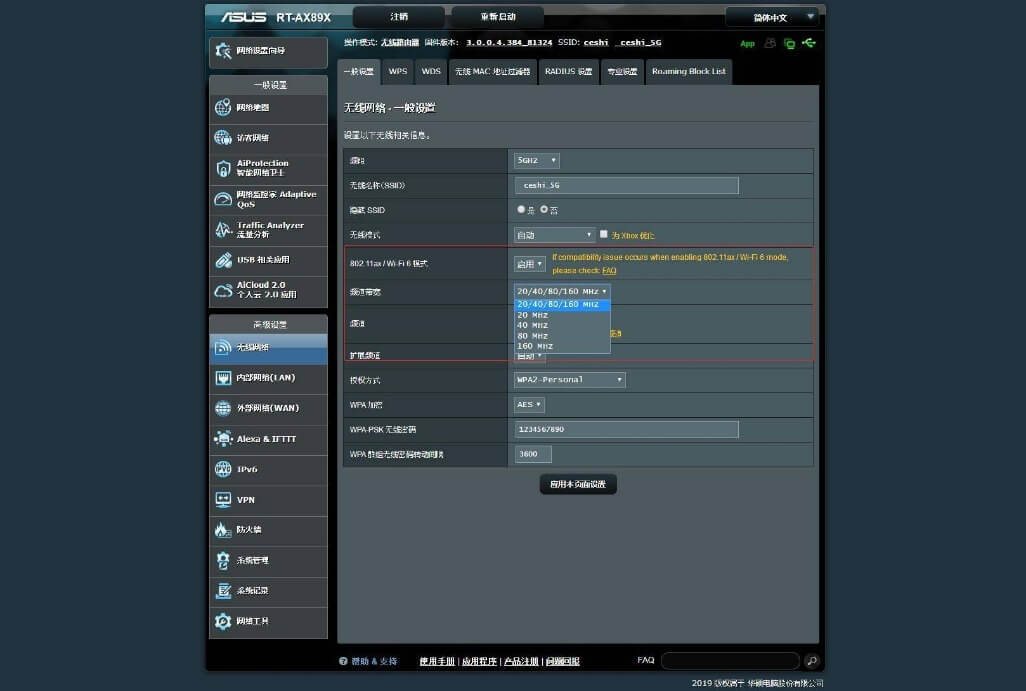The height and width of the screenshot is (691, 1026).
Task: Click the USB status icon in header
Action: coord(808,43)
